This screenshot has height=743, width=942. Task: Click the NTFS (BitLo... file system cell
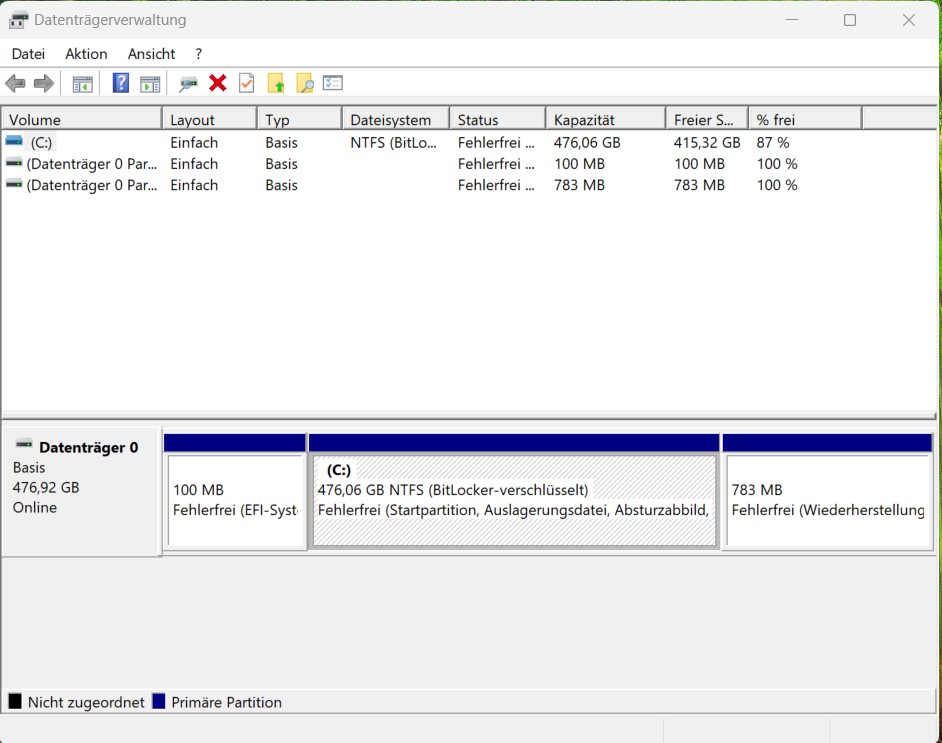[x=394, y=143]
